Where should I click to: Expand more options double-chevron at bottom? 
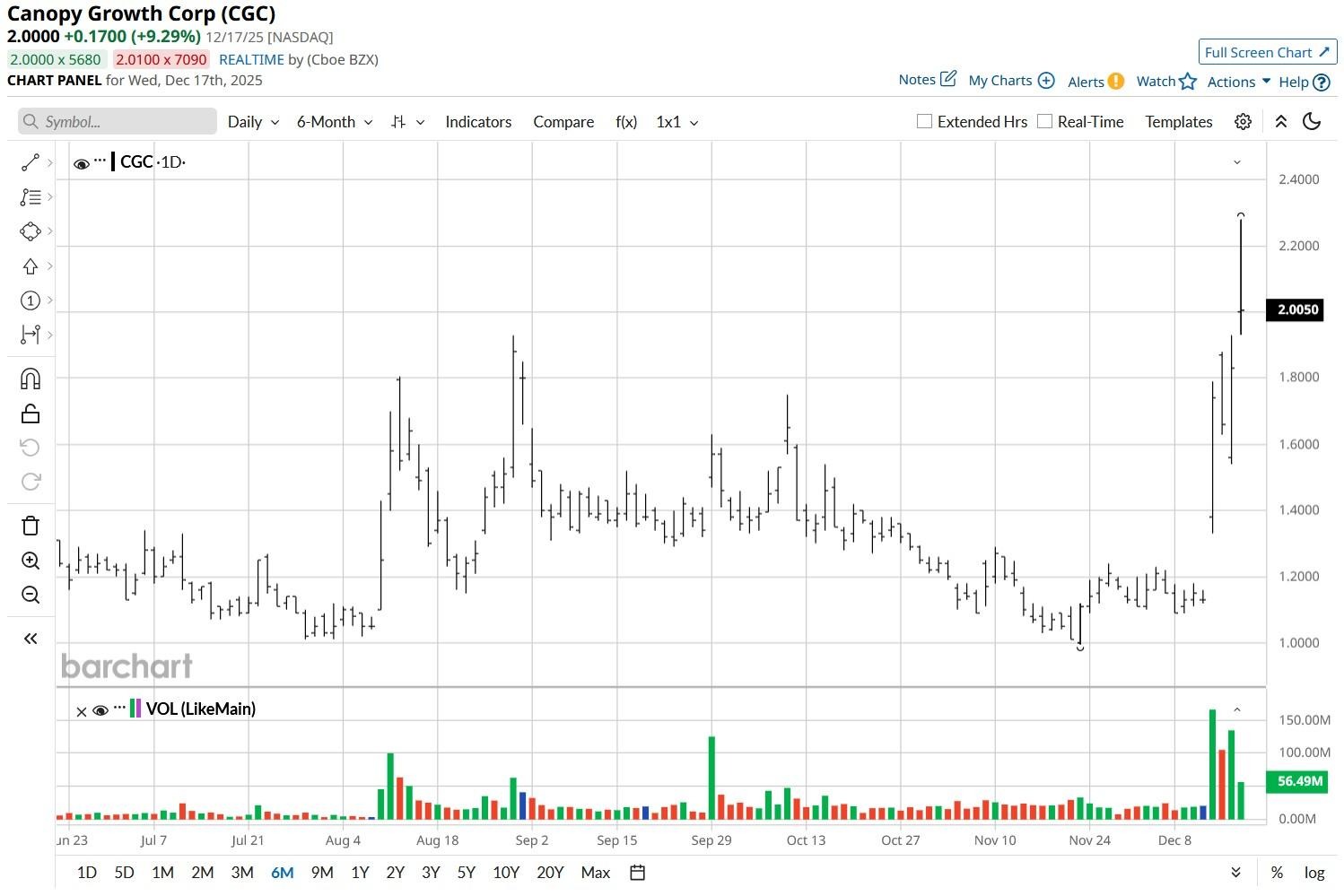pos(1235,873)
